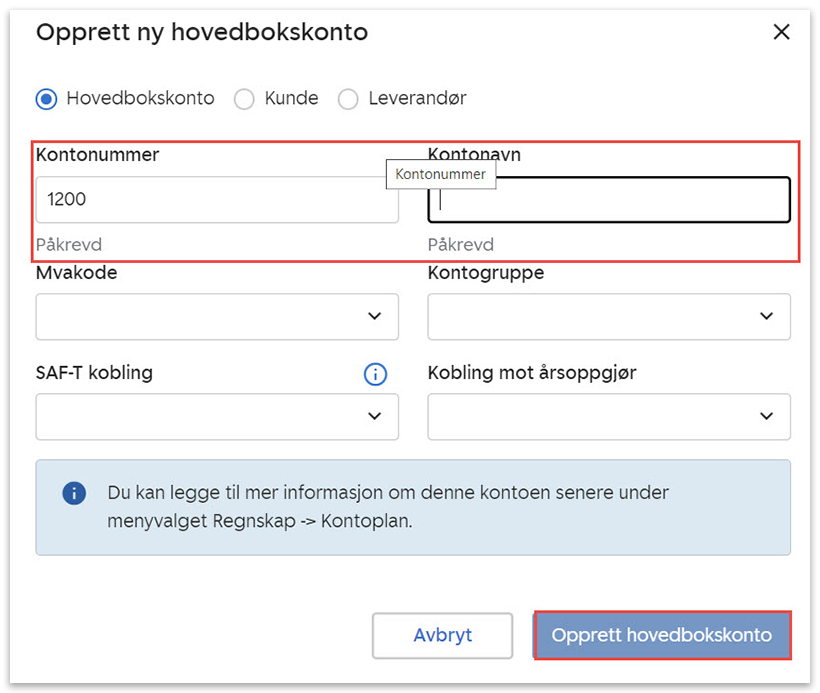
Task: Click the SAF-T kobling info icon
Action: click(375, 374)
